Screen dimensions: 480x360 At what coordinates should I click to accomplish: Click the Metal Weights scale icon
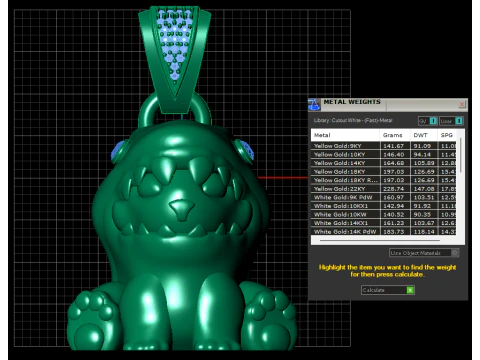tap(314, 104)
